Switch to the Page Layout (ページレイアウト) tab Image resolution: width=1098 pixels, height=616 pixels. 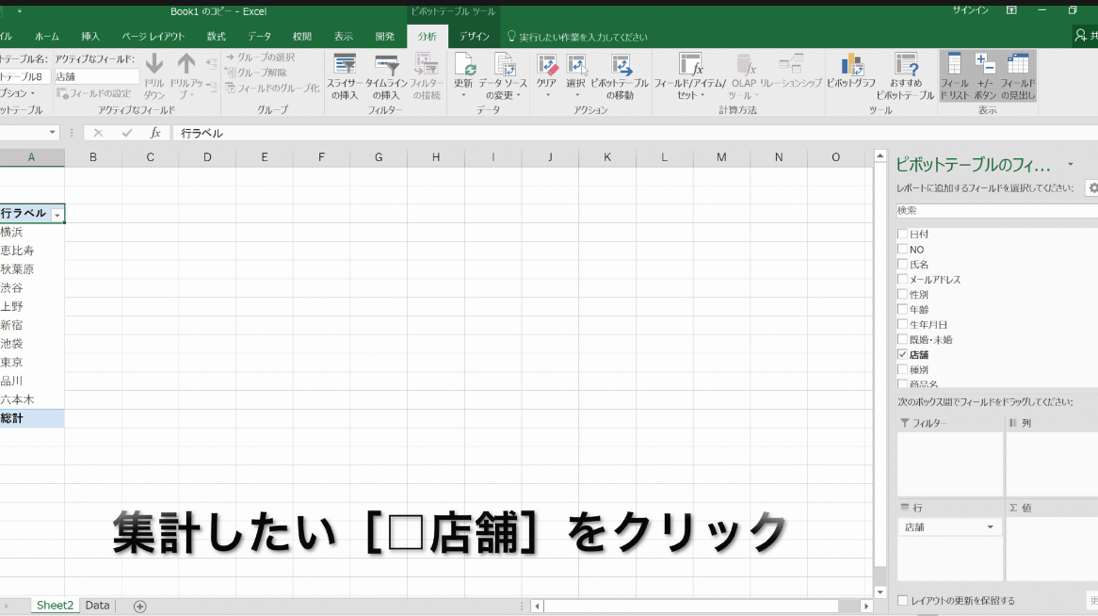pos(153,36)
